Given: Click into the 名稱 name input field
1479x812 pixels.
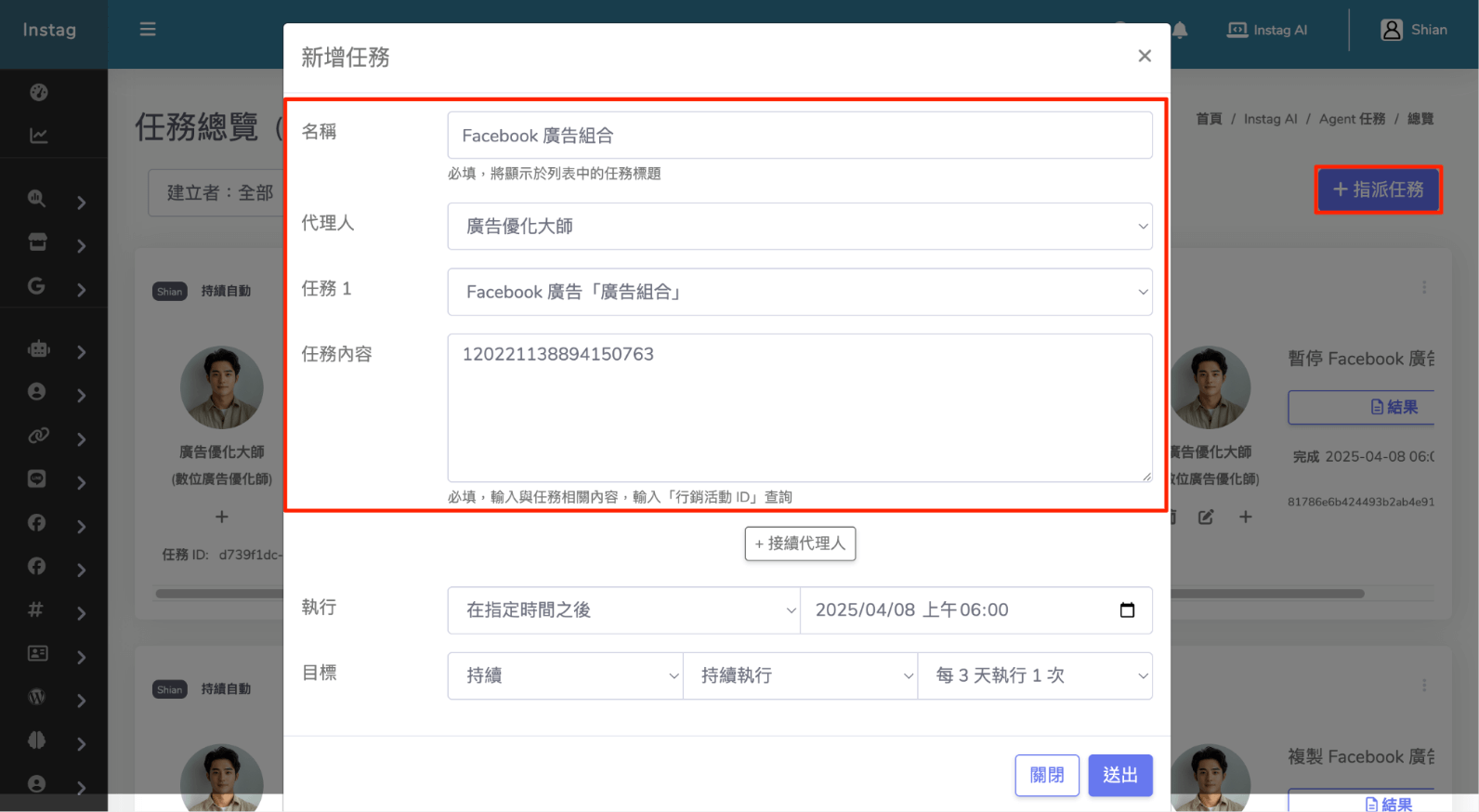Looking at the screenshot, I should 799,136.
